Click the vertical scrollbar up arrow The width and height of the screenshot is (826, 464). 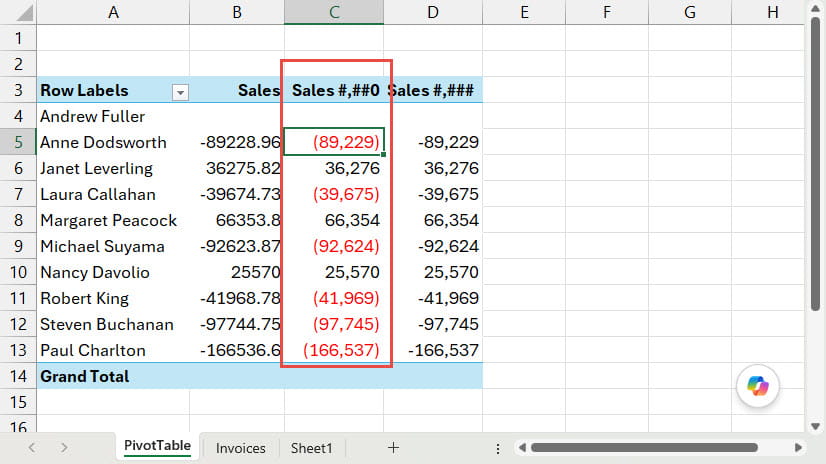point(815,8)
